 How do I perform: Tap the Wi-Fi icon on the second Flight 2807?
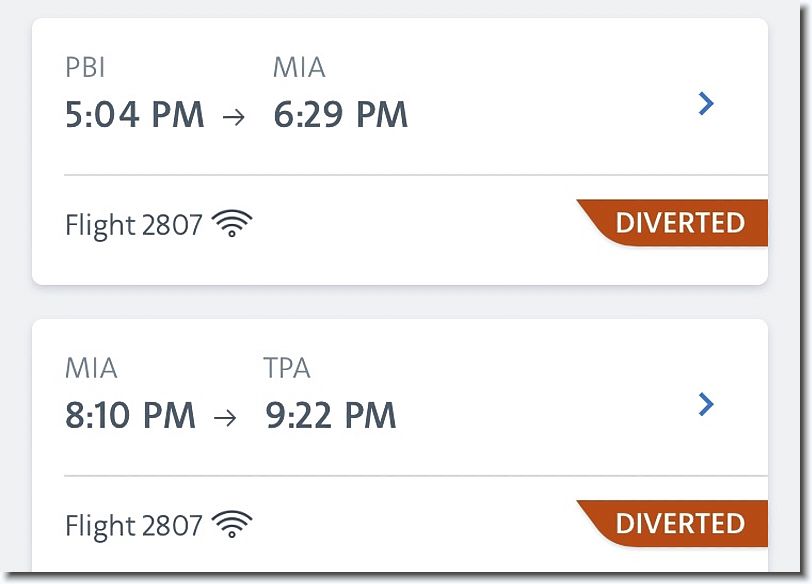[x=231, y=524]
